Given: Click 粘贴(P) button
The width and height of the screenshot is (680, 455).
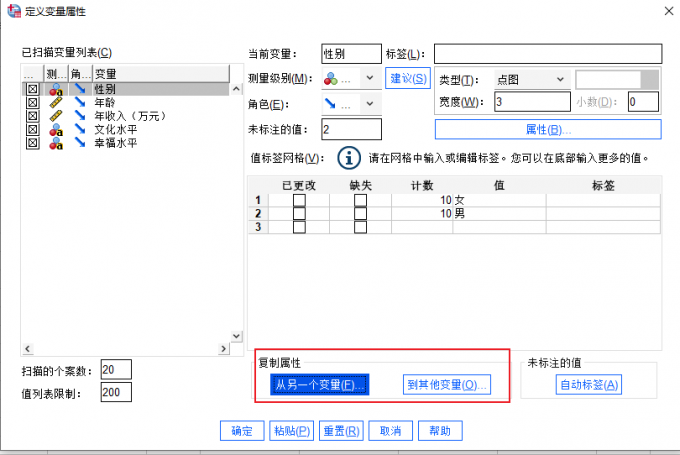Looking at the screenshot, I should coord(291,431).
